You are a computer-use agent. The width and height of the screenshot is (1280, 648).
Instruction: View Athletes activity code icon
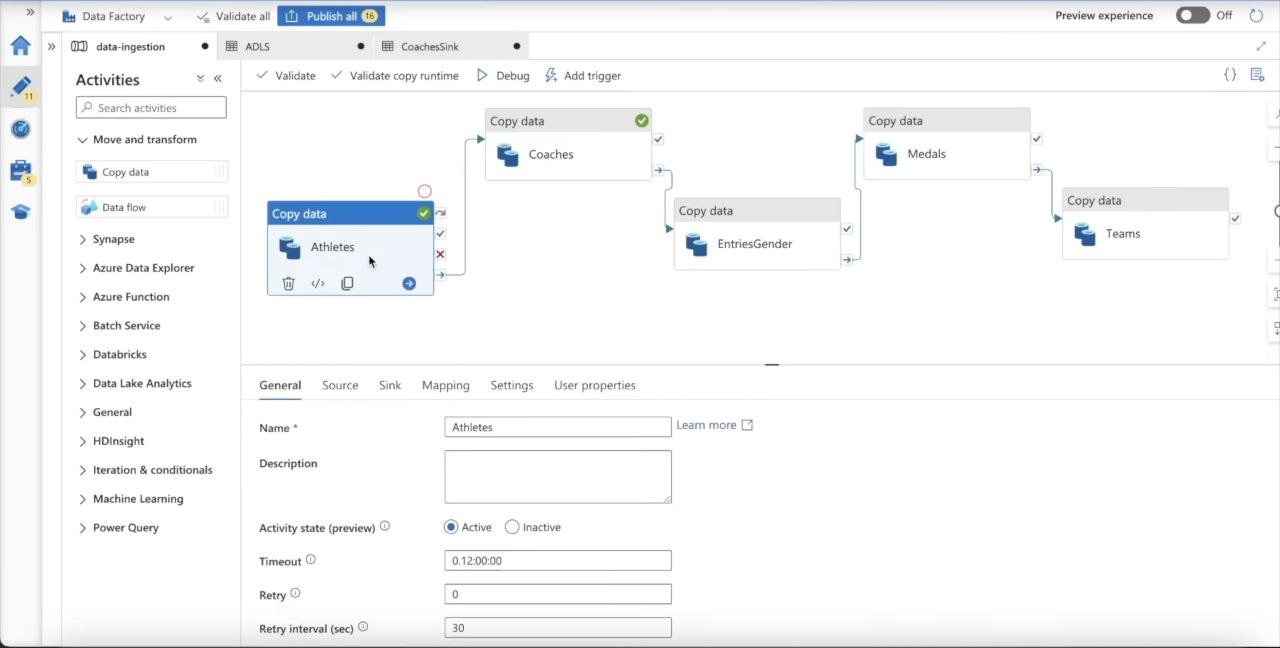(318, 284)
